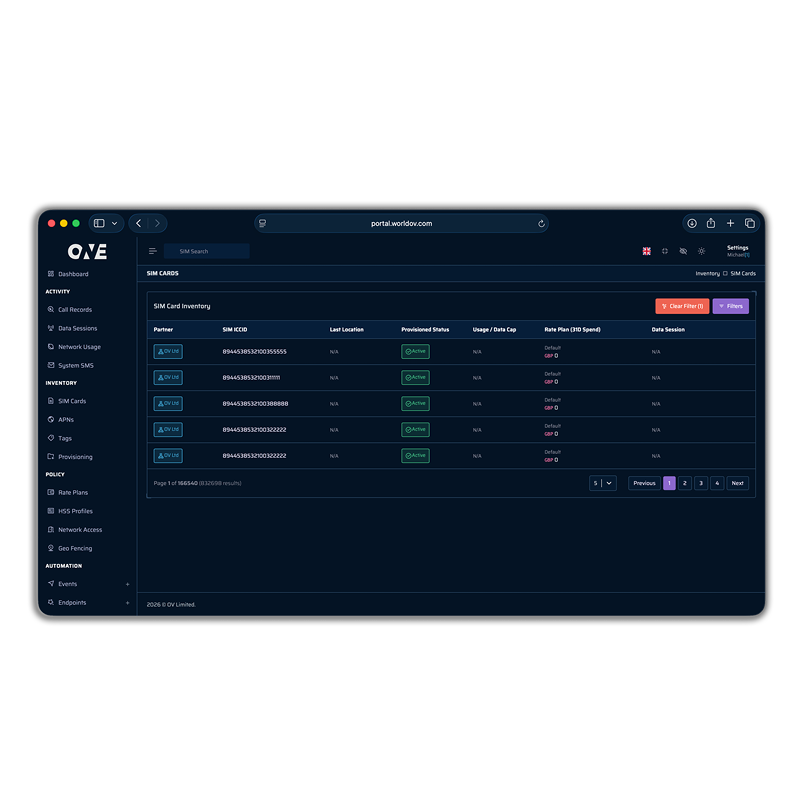Viewport: 800px width, 800px height.
Task: Click the SIM Search input field
Action: (x=207, y=251)
